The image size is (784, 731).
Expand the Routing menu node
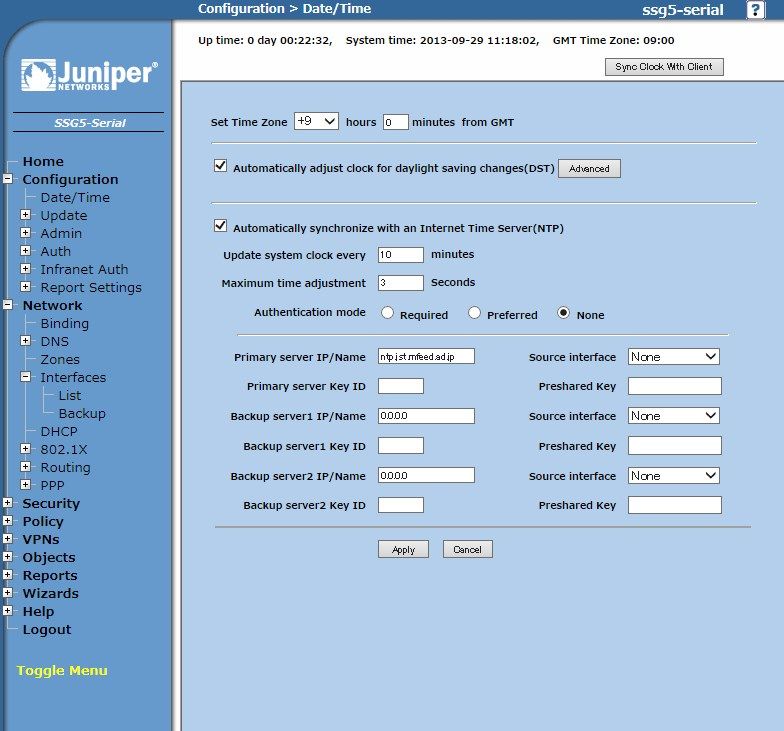[x=26, y=466]
